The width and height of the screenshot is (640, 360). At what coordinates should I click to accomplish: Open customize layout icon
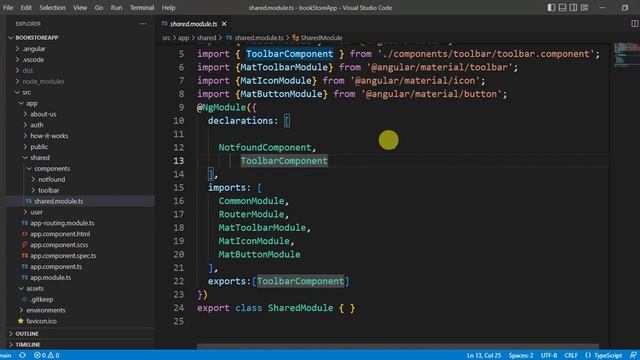point(584,7)
